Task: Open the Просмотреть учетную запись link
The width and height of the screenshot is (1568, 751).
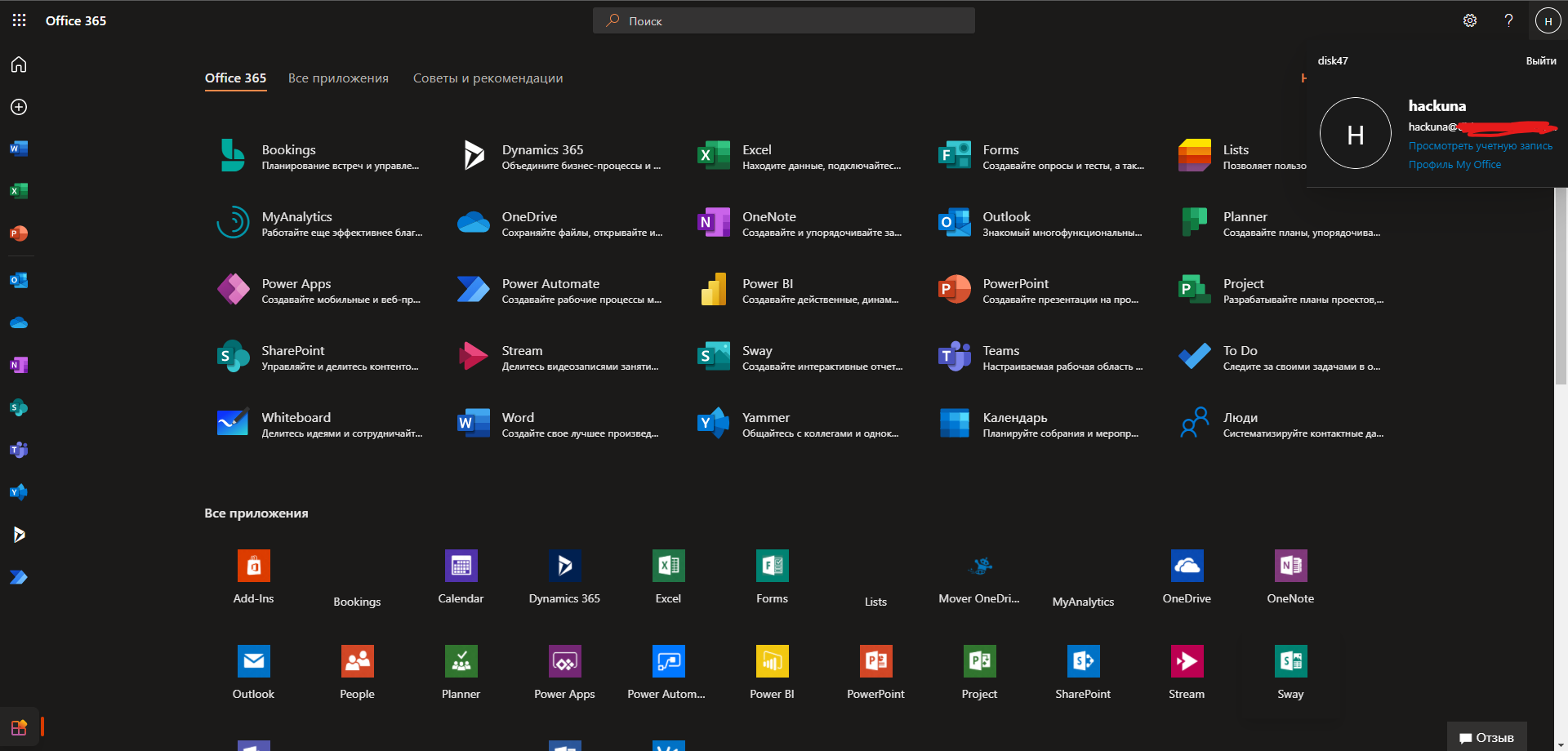Action: [x=1480, y=146]
